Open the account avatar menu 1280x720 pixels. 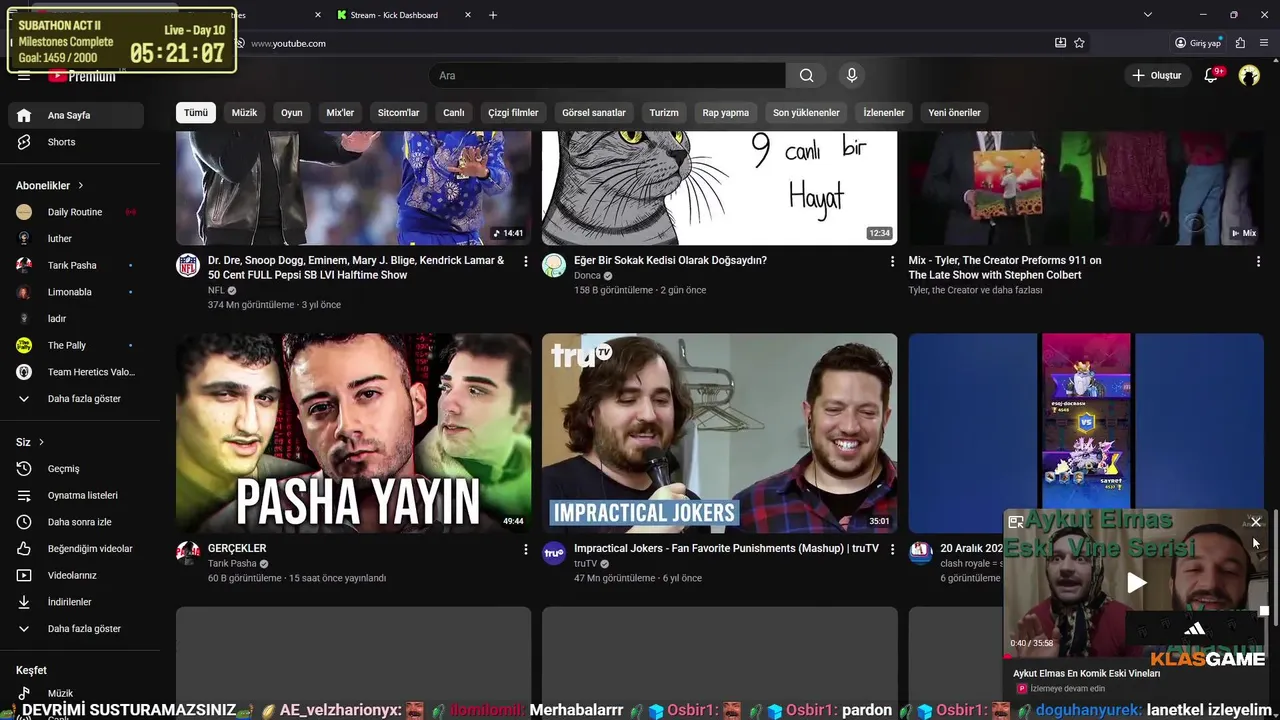coord(1249,75)
